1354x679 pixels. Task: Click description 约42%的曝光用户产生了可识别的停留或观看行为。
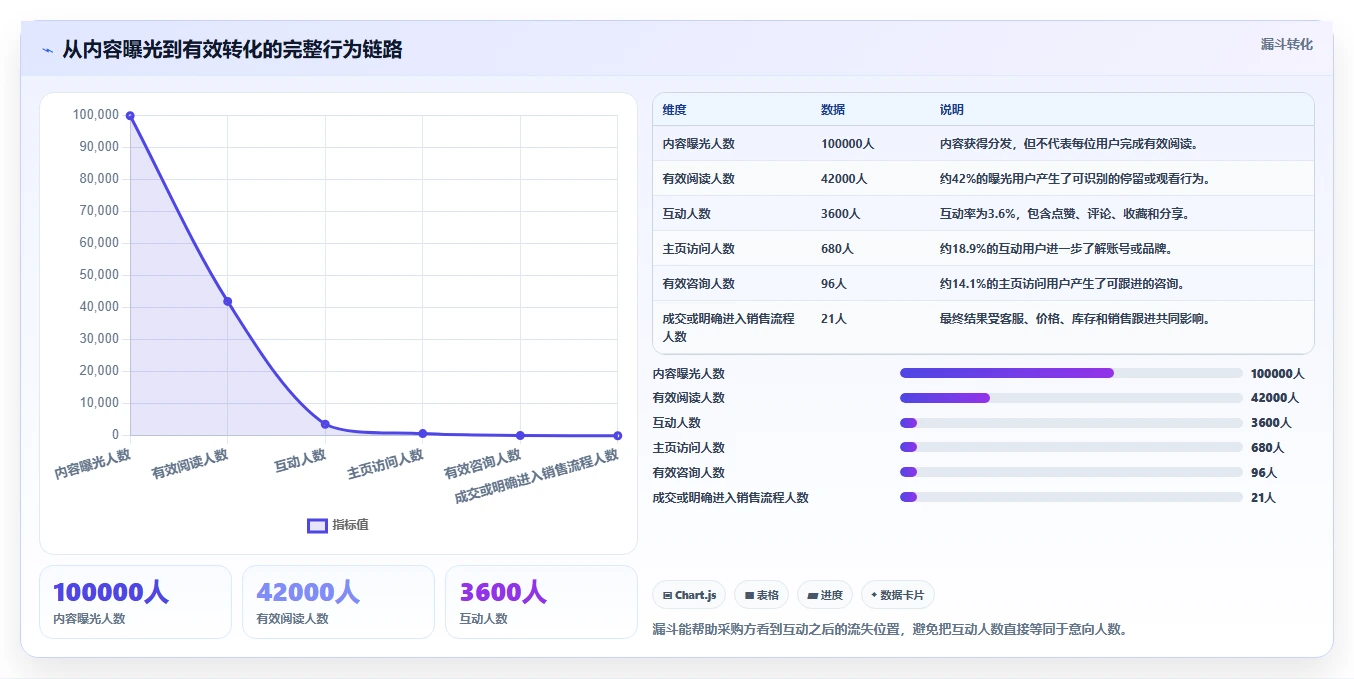(x=1075, y=179)
